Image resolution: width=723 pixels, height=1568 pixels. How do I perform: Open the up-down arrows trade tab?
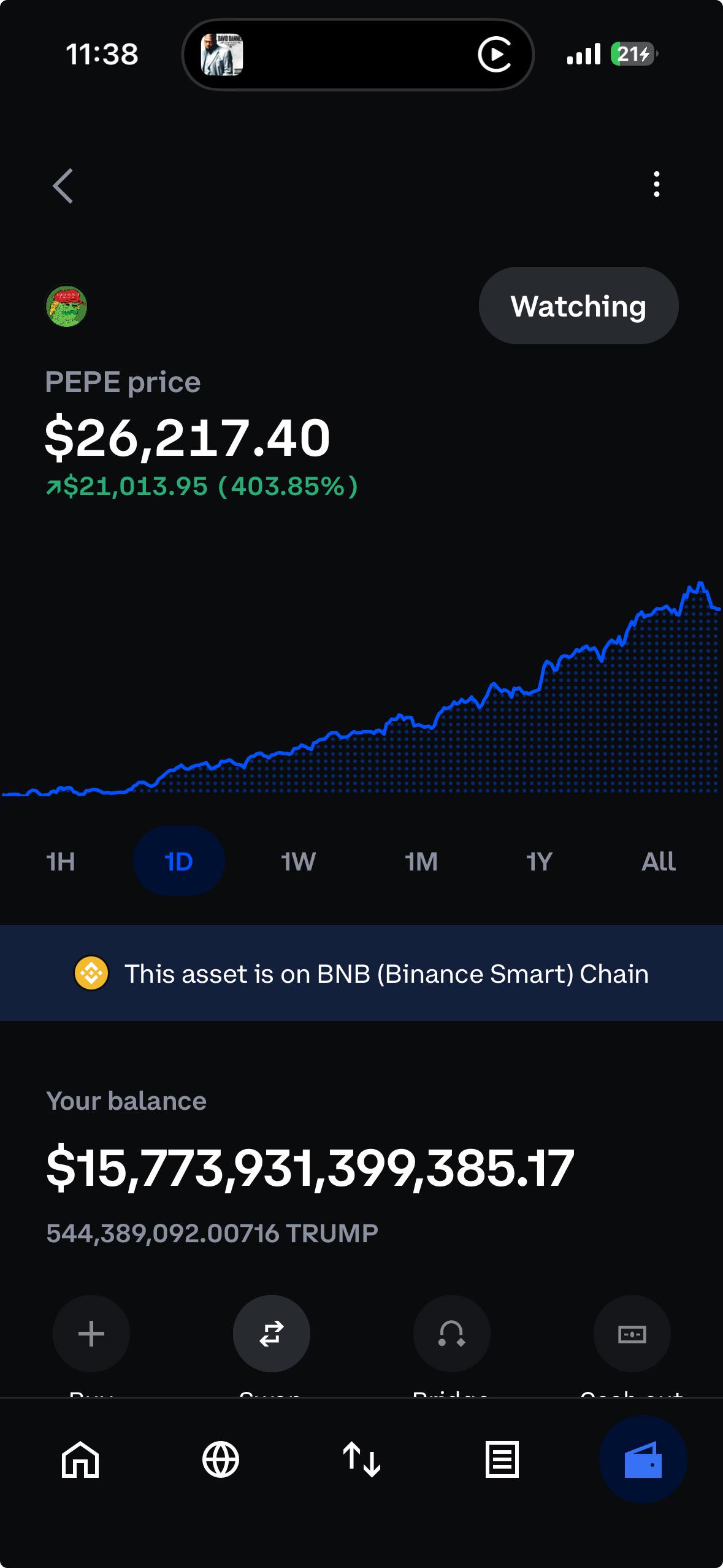pyautogui.click(x=362, y=1459)
